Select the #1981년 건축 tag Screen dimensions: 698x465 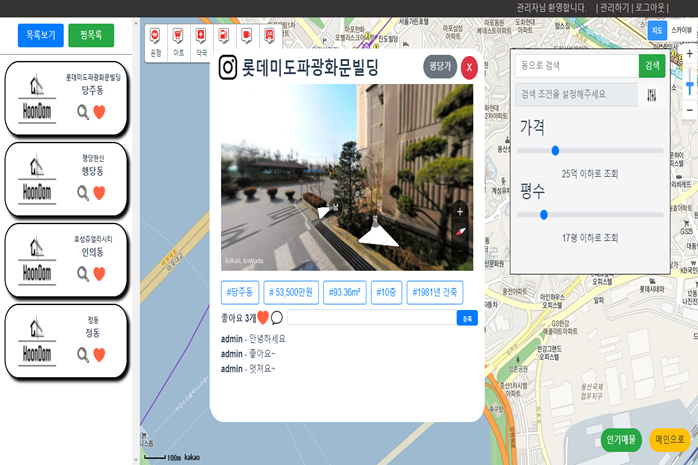tap(434, 292)
